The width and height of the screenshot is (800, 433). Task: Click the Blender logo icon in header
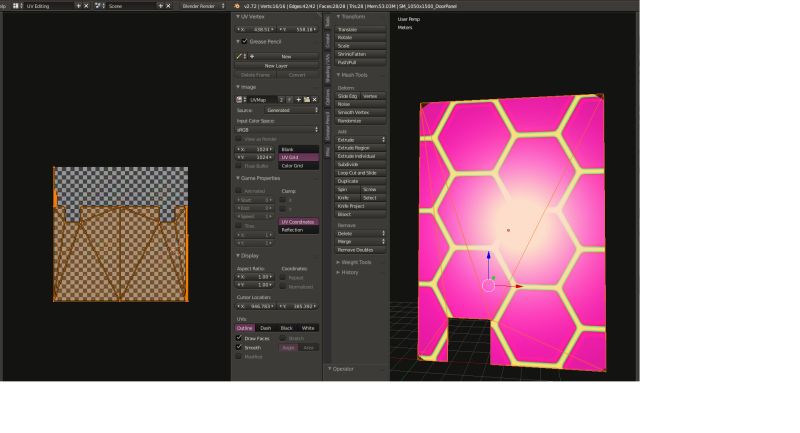point(236,6)
